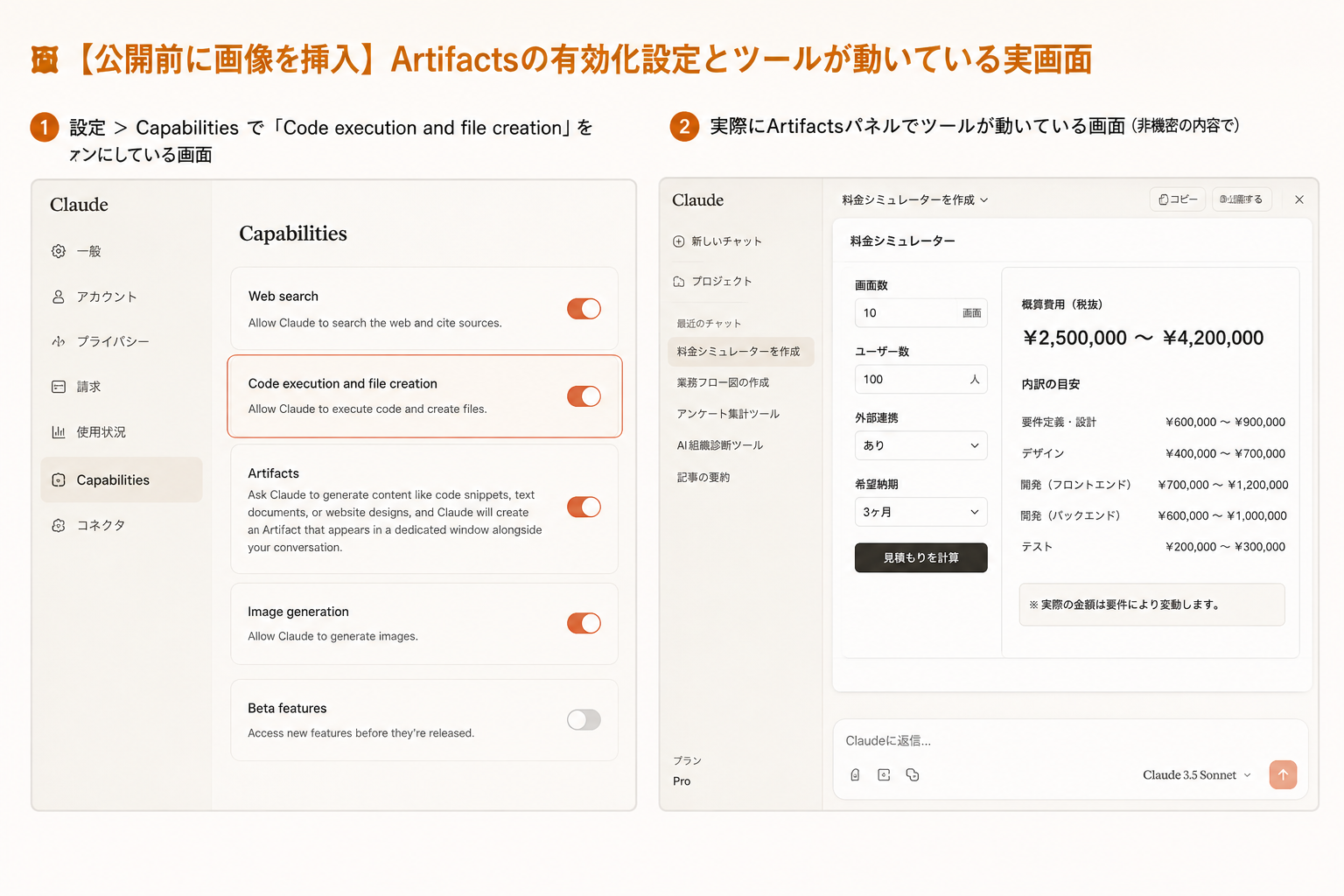Click the image icon in reply box
The image size is (1344, 896).
coord(884,774)
